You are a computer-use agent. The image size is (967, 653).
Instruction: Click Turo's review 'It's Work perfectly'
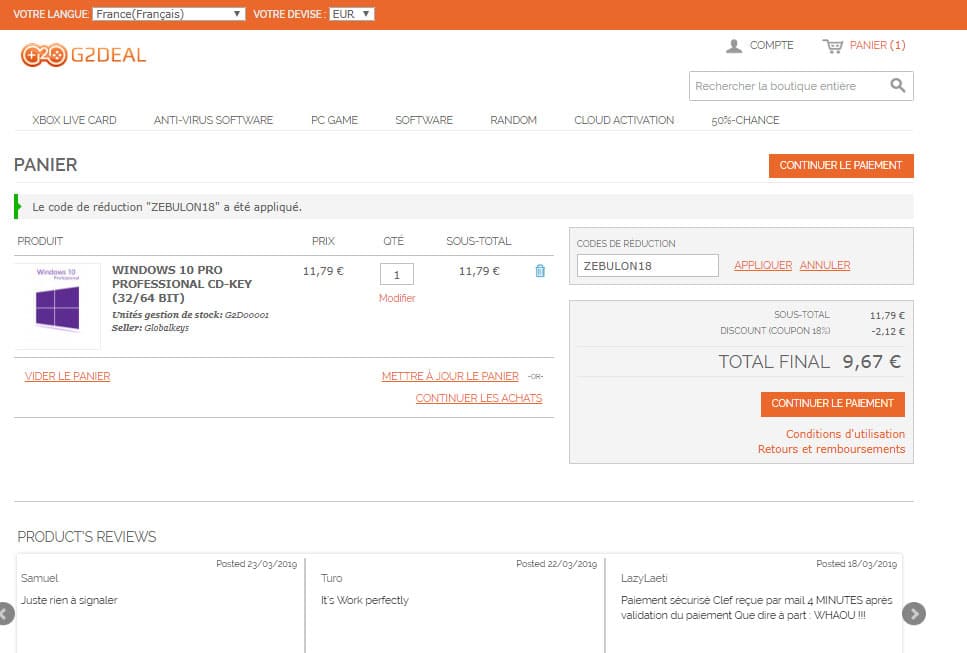pyautogui.click(x=364, y=600)
